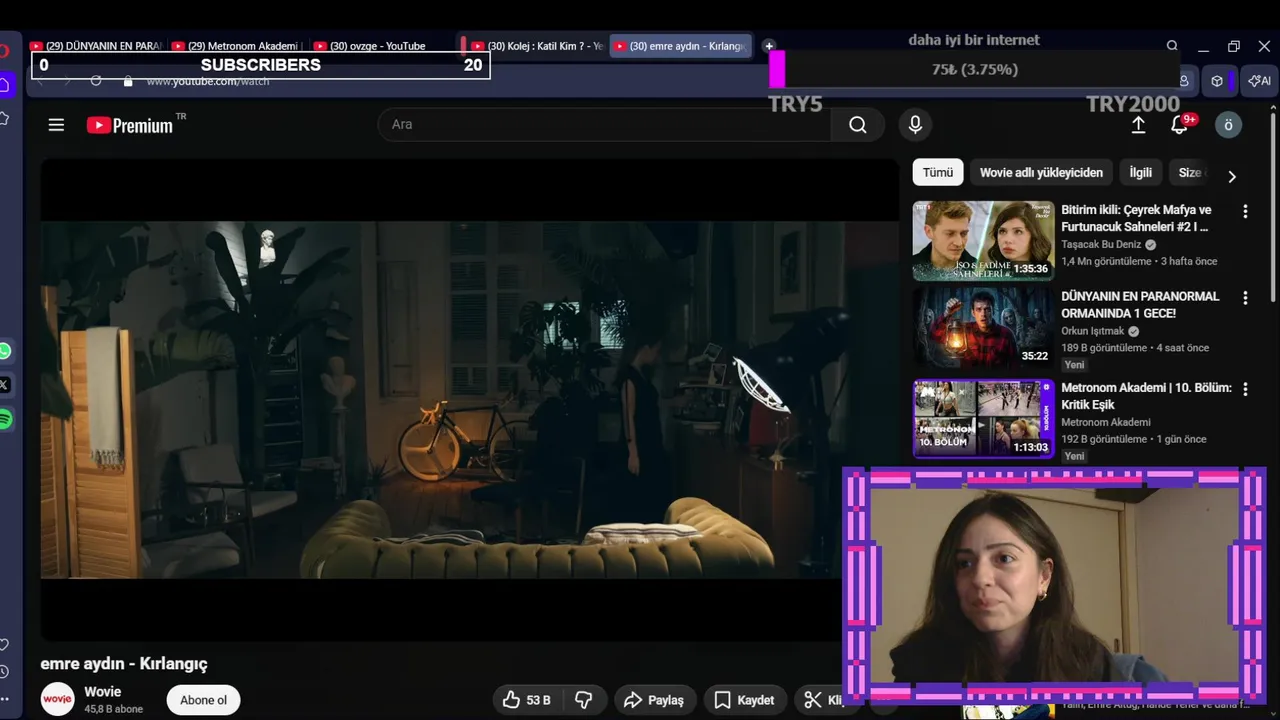The image size is (1280, 720).
Task: Click the video player to pause
Action: pyautogui.click(x=469, y=399)
